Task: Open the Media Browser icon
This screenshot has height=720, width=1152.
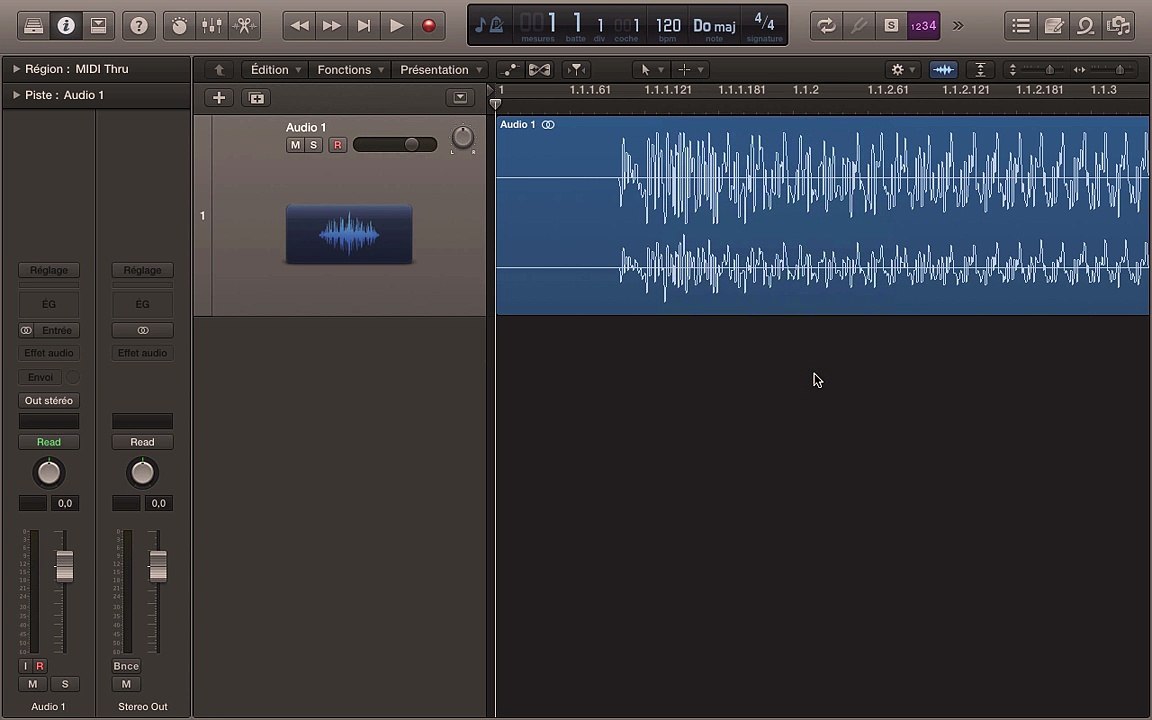Action: (1118, 26)
